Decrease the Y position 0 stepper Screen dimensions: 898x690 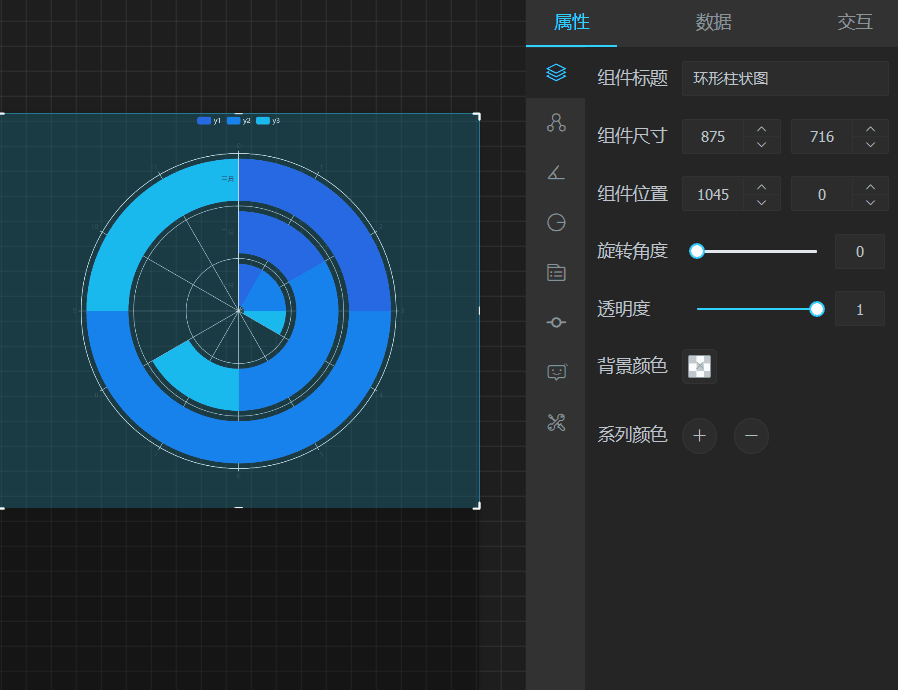pos(871,202)
